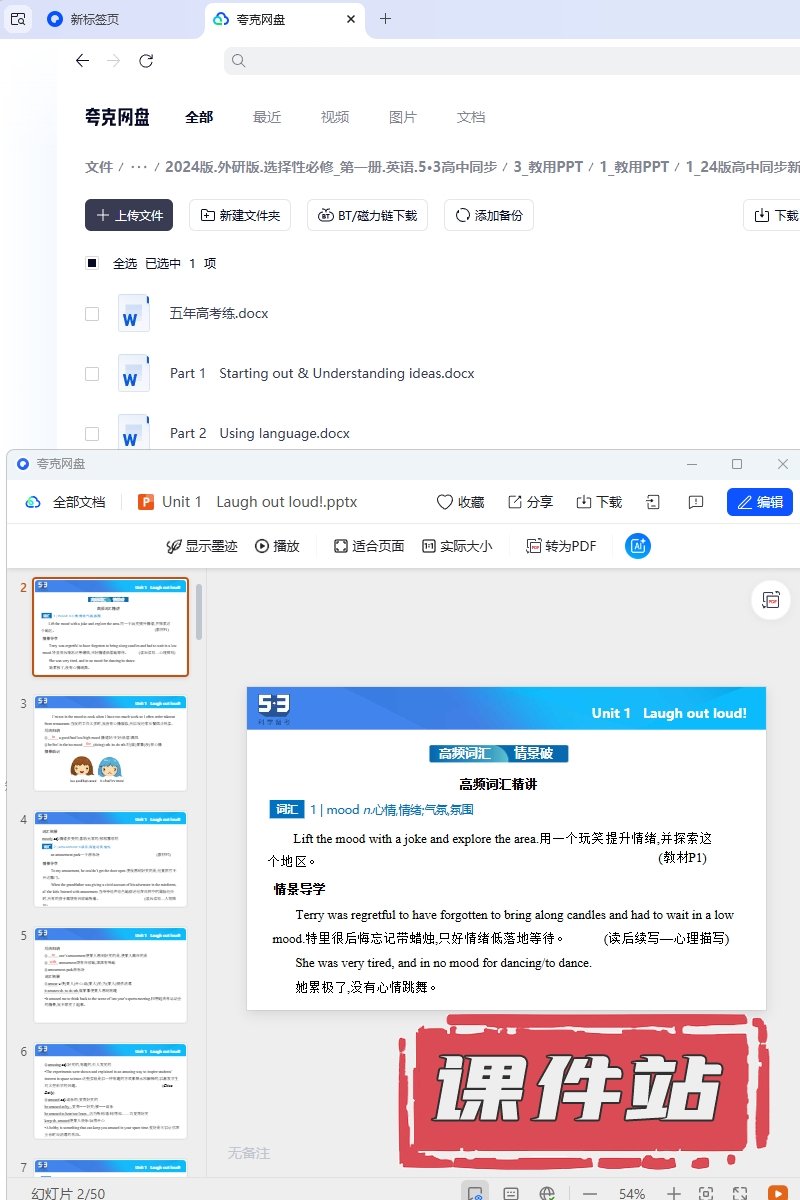
Task: Share the file via 分享 button
Action: tap(530, 502)
